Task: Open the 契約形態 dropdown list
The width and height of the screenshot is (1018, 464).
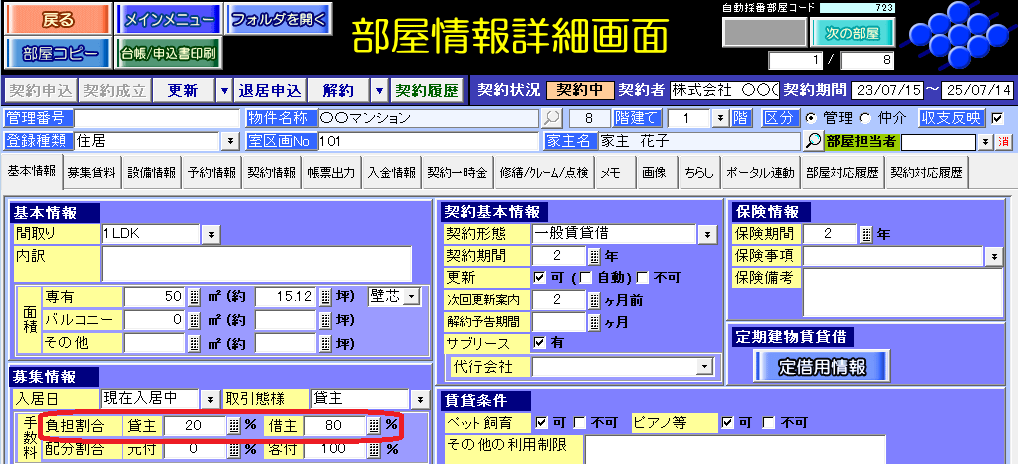Action: (708, 234)
